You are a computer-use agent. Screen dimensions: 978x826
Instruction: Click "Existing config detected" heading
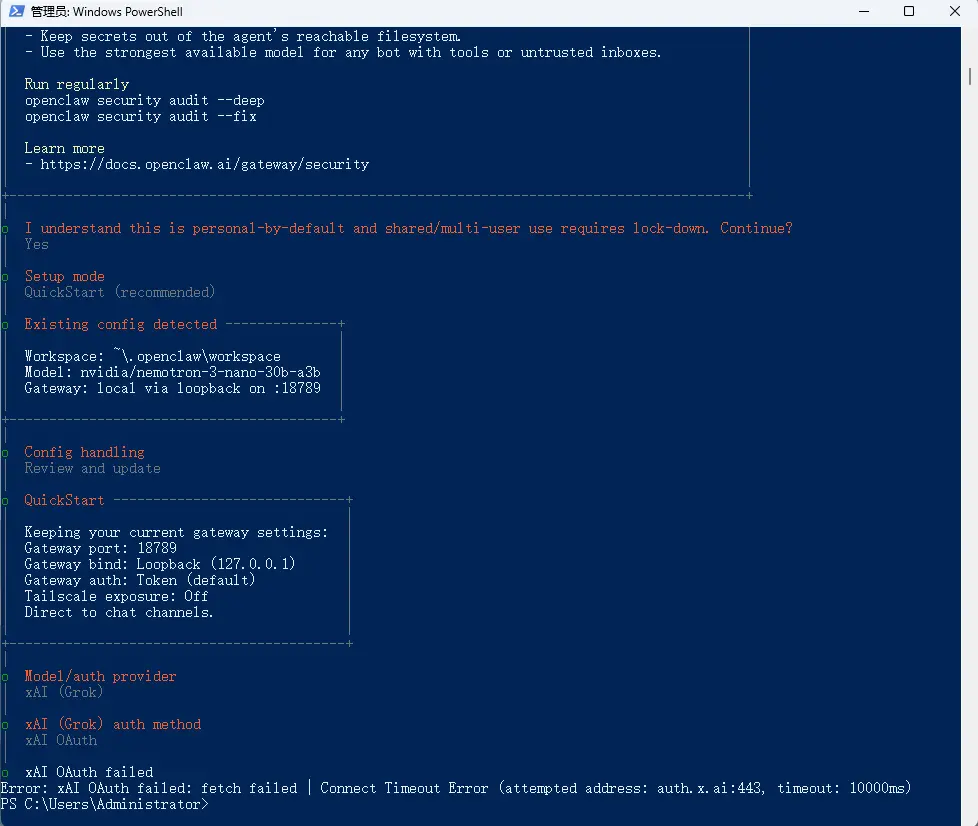(120, 324)
